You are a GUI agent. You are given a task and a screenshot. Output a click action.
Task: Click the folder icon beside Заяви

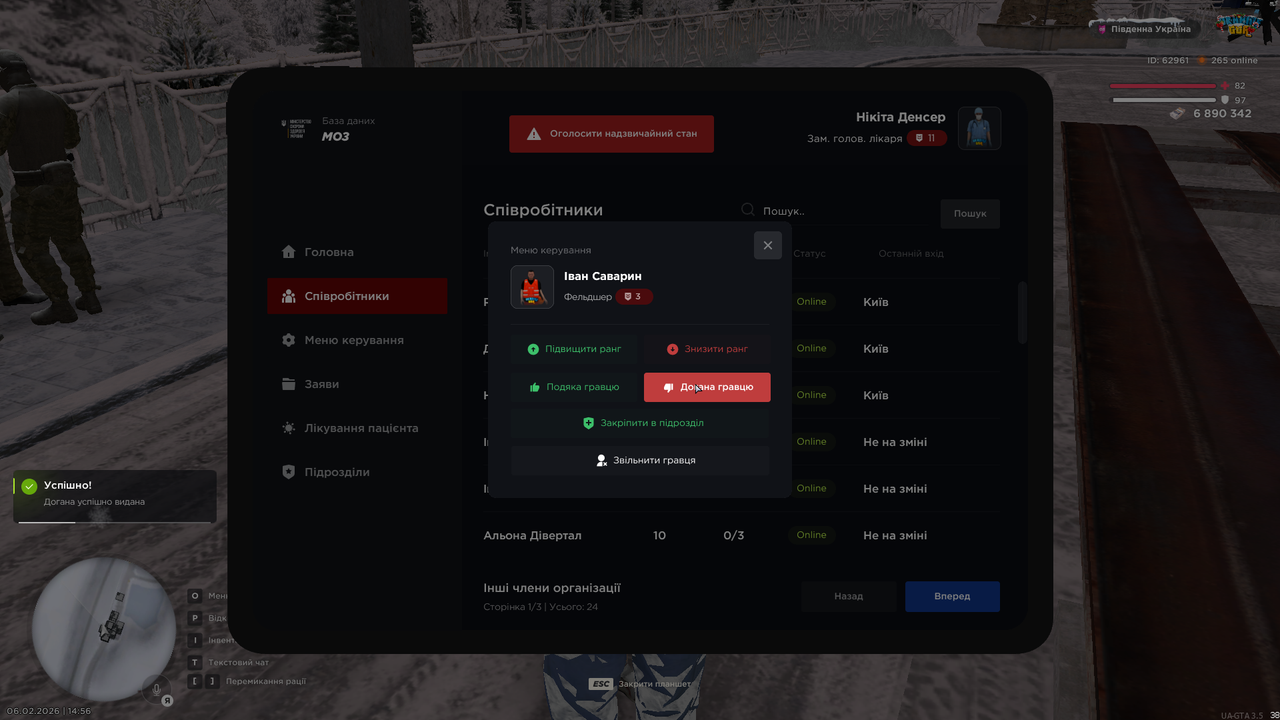pyautogui.click(x=289, y=384)
